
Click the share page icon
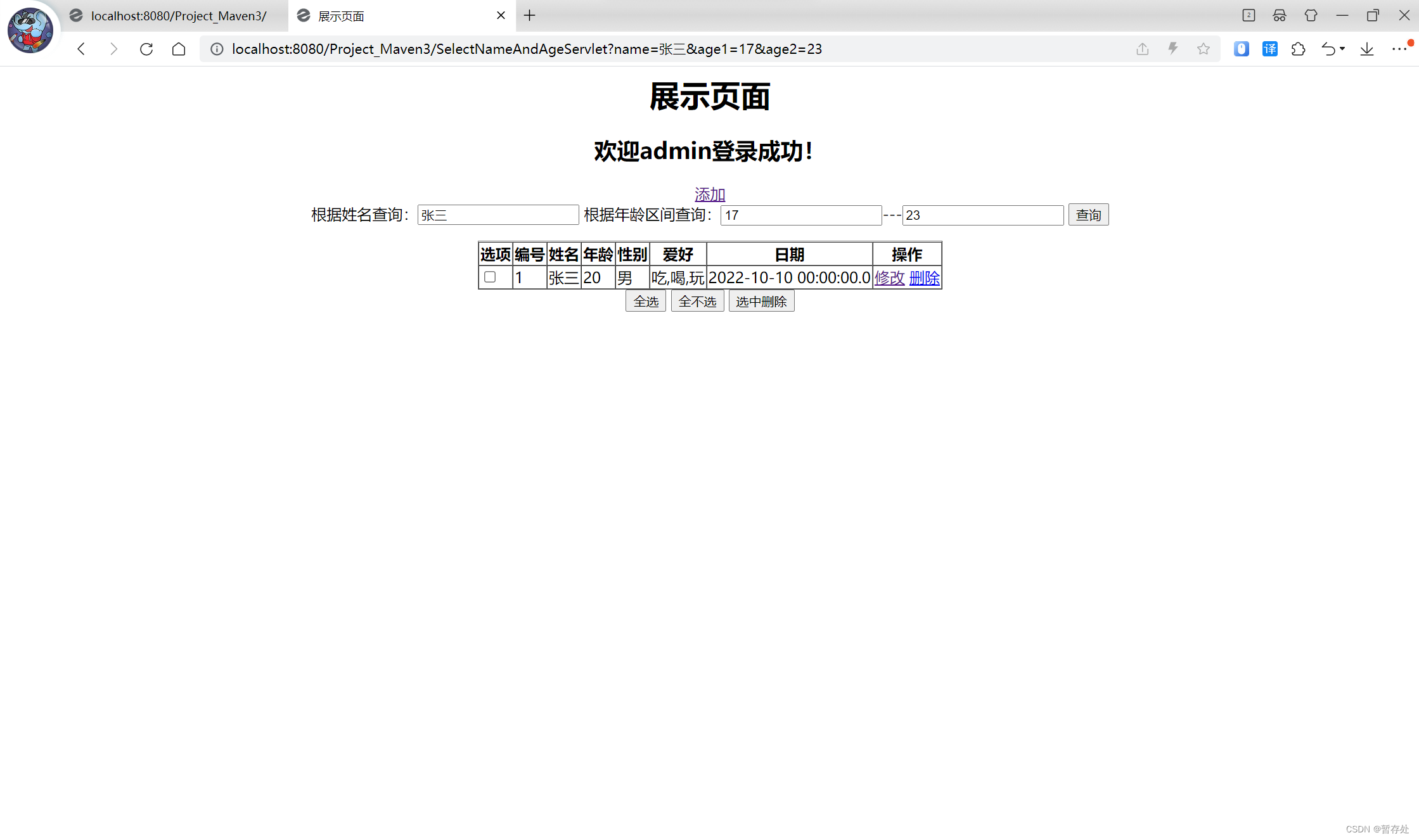click(1142, 49)
